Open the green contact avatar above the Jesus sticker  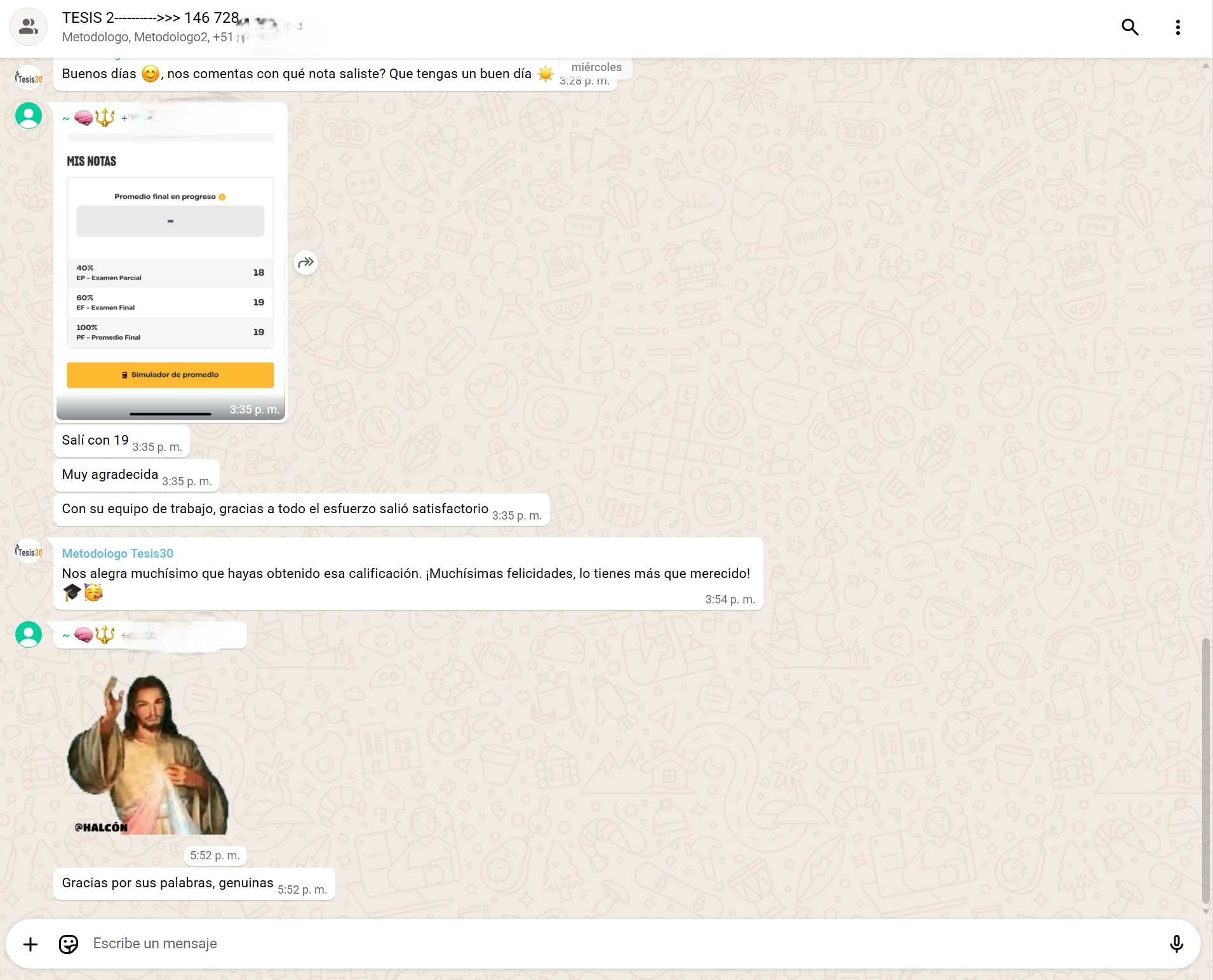click(29, 634)
